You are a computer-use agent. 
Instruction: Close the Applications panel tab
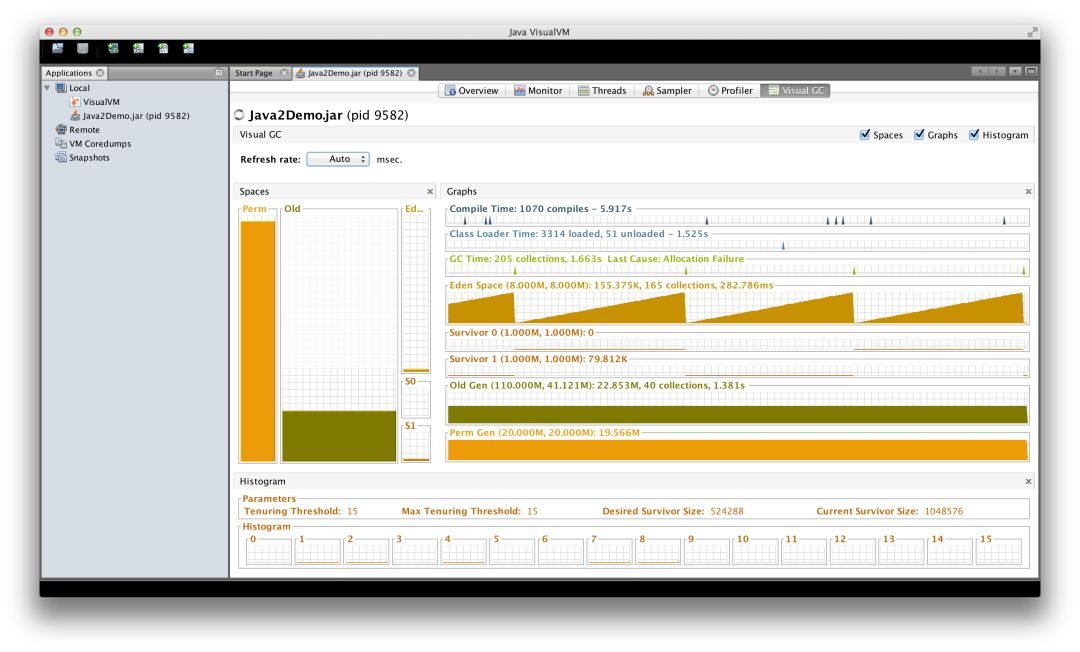pos(100,73)
